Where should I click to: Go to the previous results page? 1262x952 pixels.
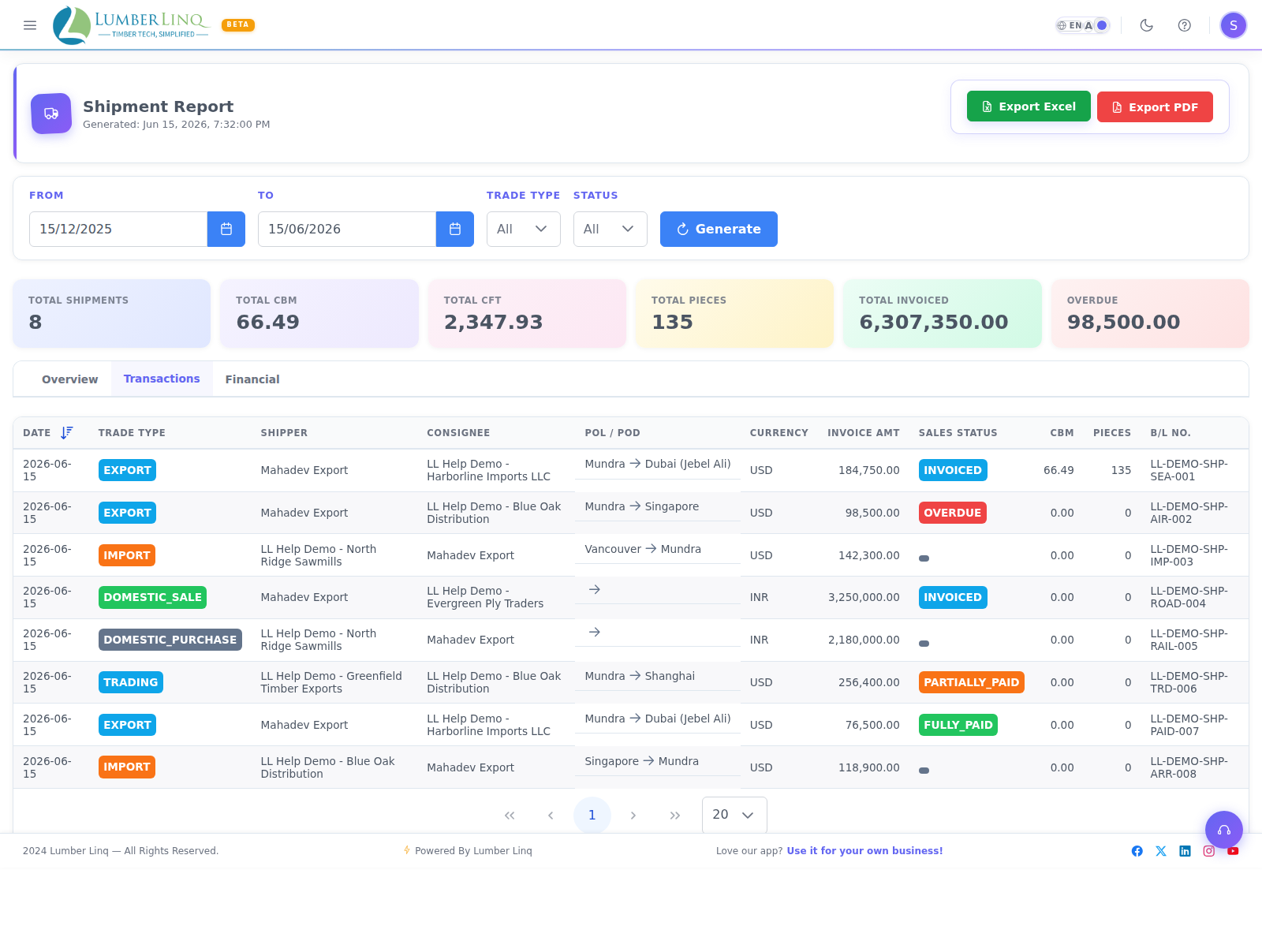pos(551,816)
